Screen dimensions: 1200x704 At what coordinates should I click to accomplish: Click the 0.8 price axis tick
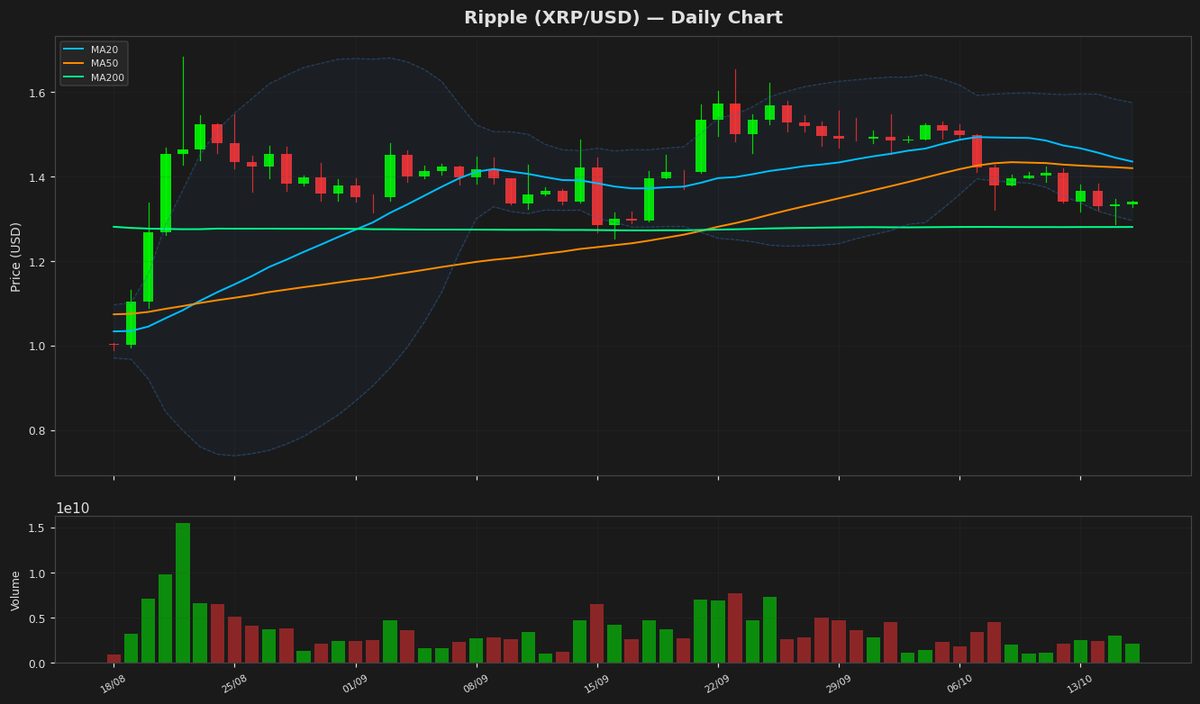39,431
